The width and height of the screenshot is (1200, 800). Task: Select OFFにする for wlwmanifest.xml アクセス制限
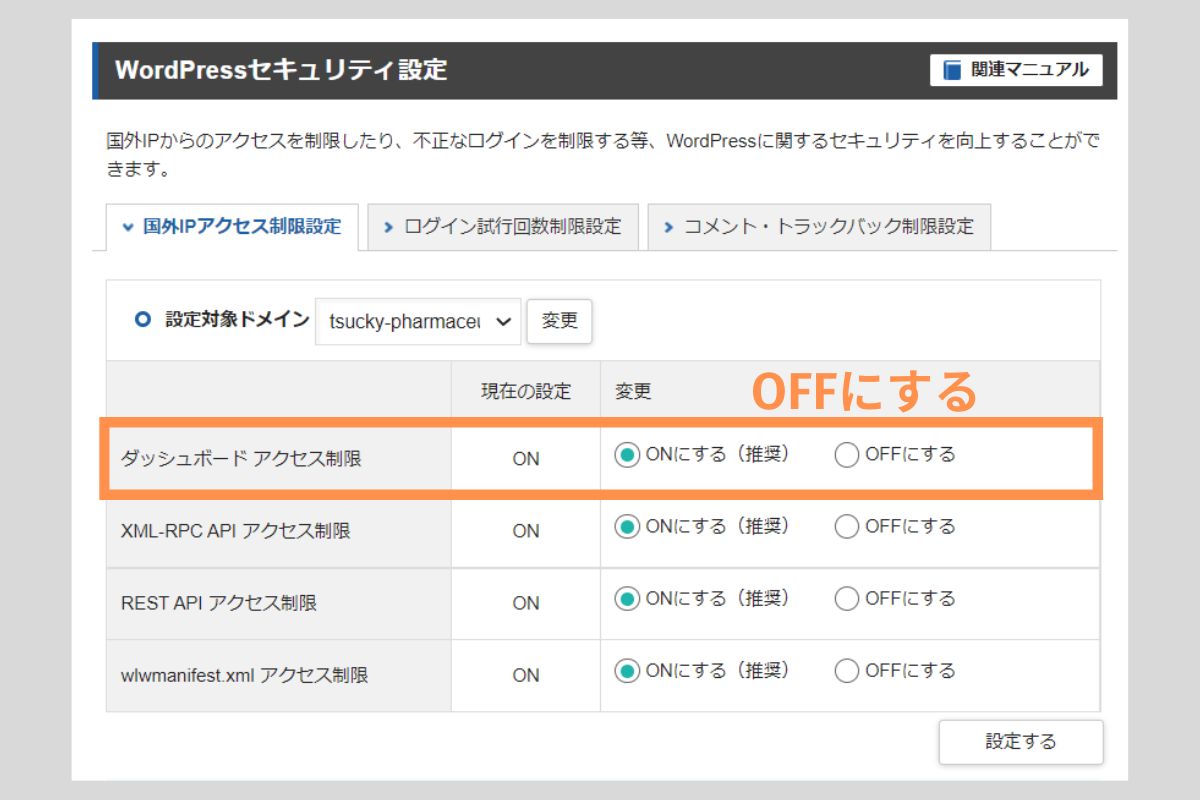coord(847,671)
